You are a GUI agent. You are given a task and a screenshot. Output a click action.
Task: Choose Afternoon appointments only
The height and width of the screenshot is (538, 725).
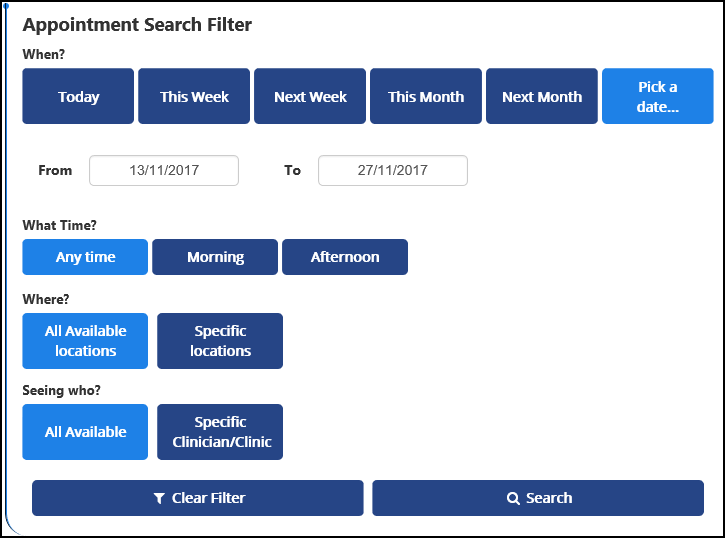345,257
